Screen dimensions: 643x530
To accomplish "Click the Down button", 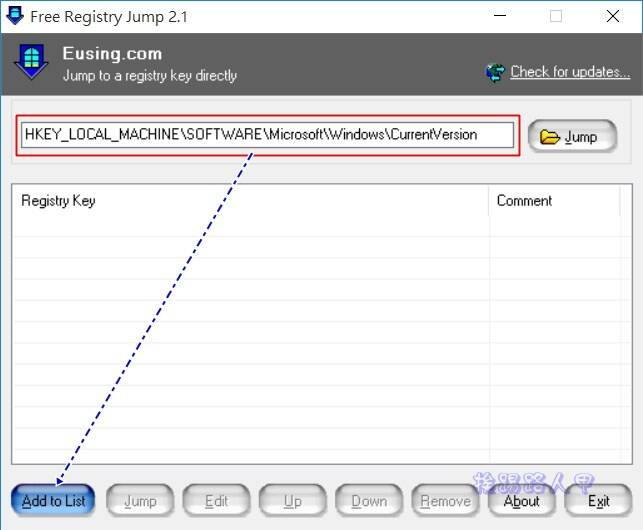I will (x=369, y=500).
